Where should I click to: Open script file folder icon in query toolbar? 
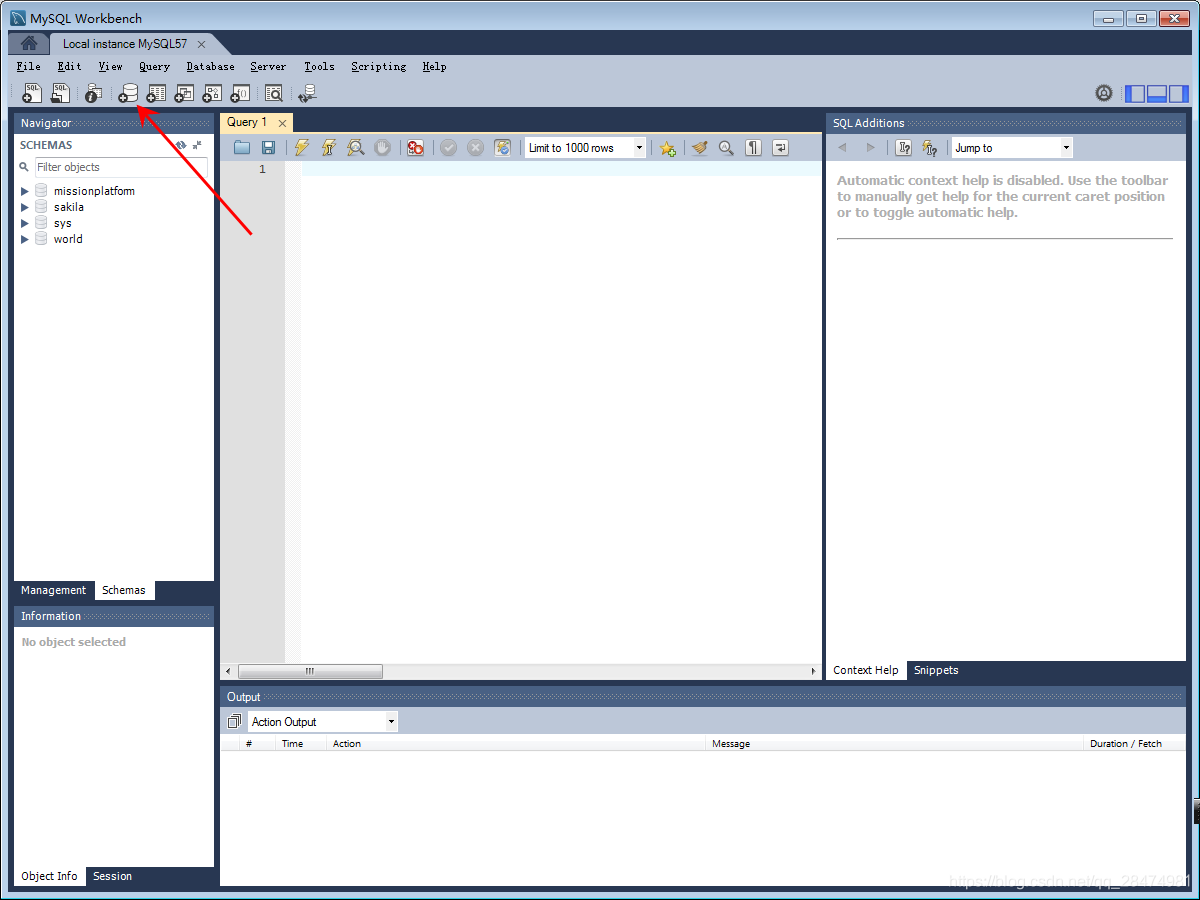[242, 147]
